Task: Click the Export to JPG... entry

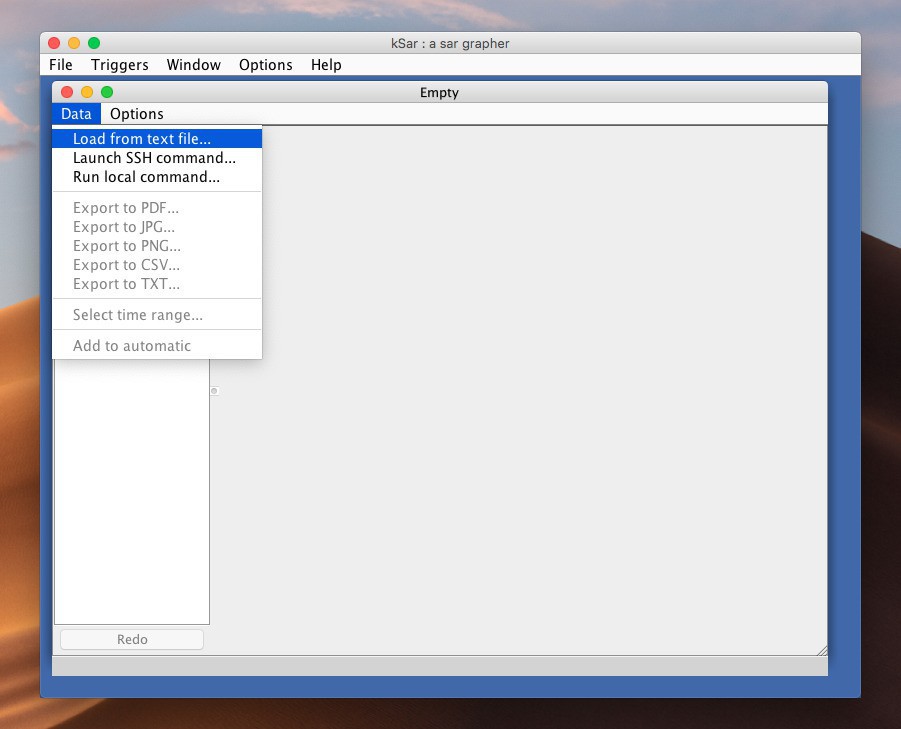Action: tap(157, 227)
